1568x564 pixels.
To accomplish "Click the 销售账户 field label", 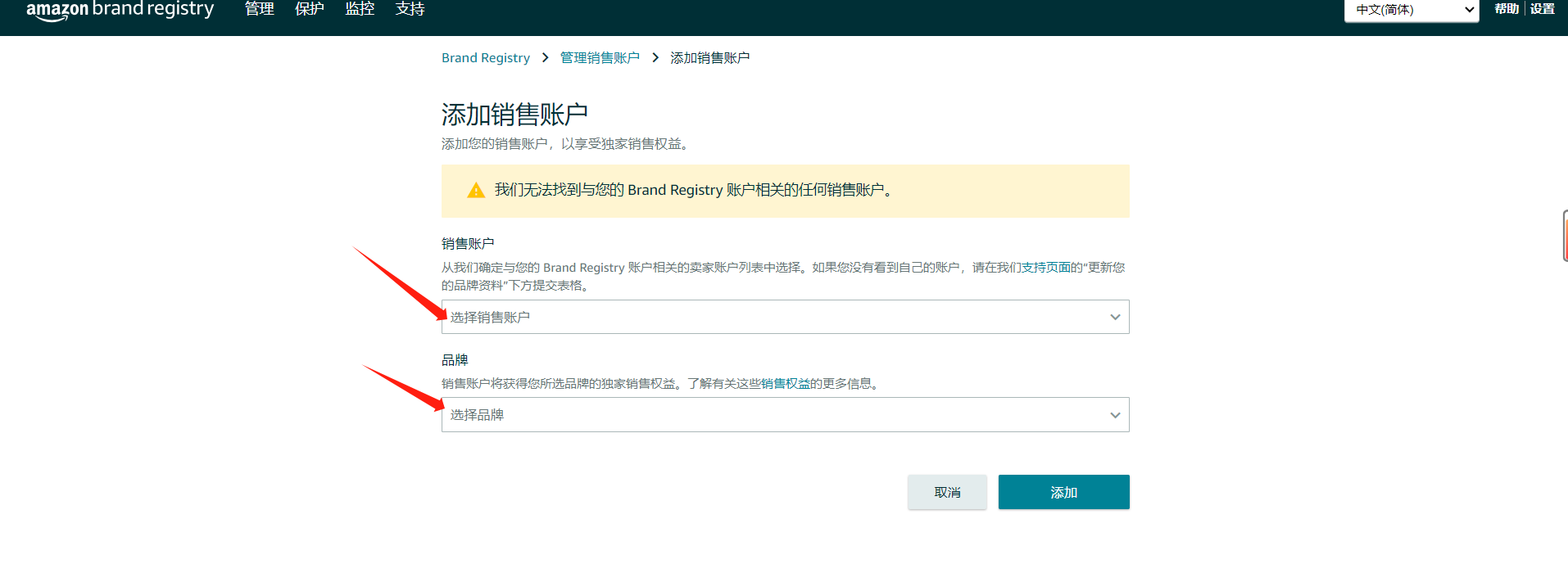I will 468,244.
